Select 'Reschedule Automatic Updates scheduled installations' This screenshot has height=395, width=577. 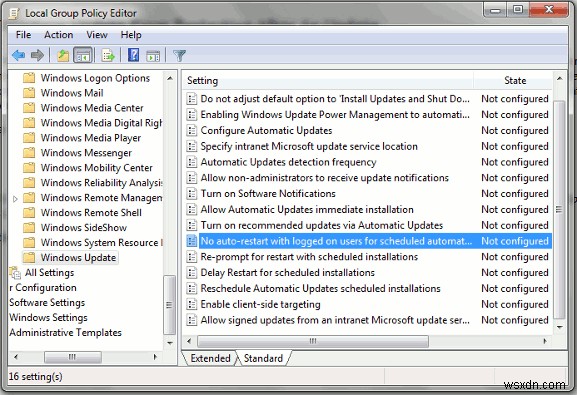point(368,288)
